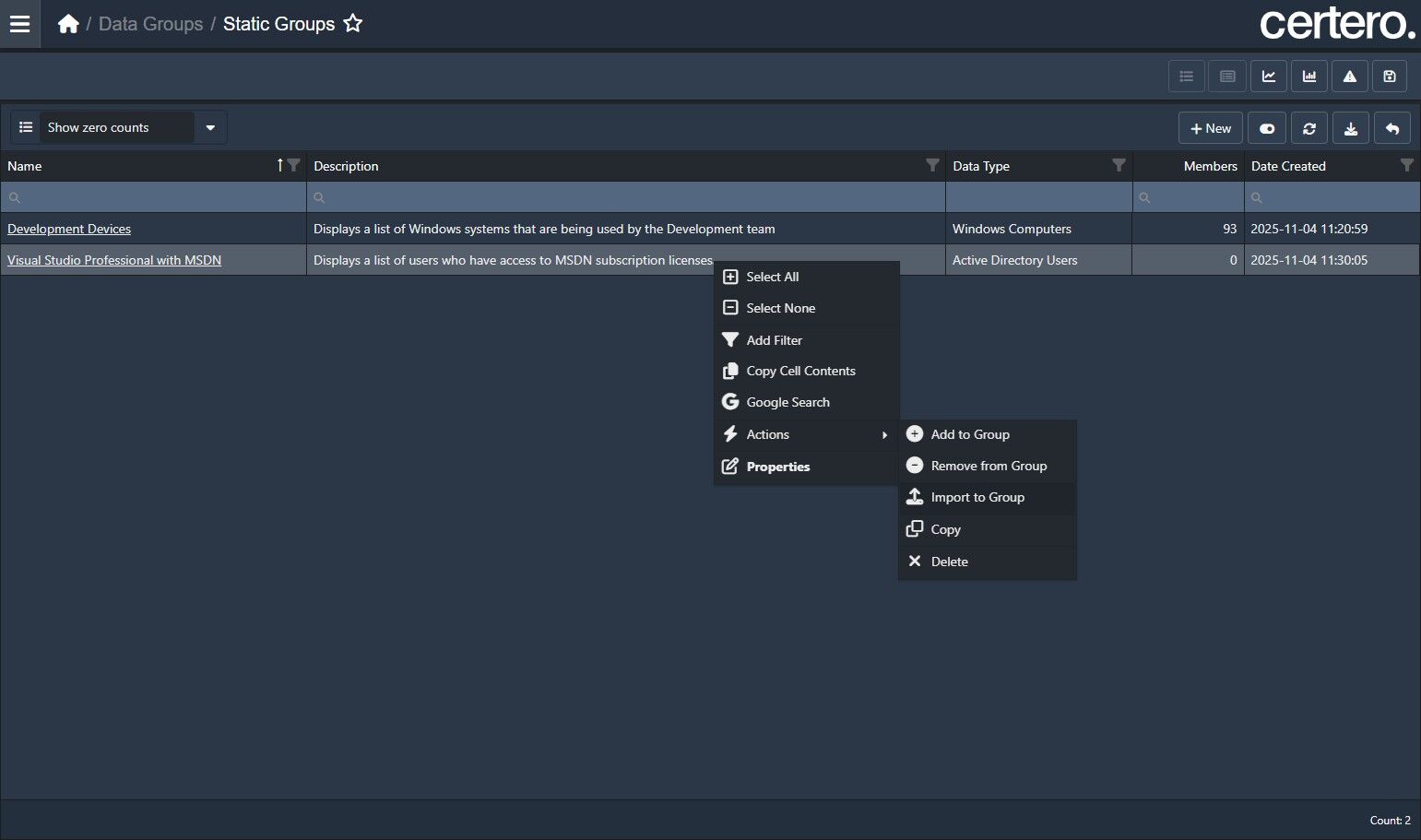Screen dimensions: 1421x840
Task: Click the Description column search field
Action: pos(626,197)
